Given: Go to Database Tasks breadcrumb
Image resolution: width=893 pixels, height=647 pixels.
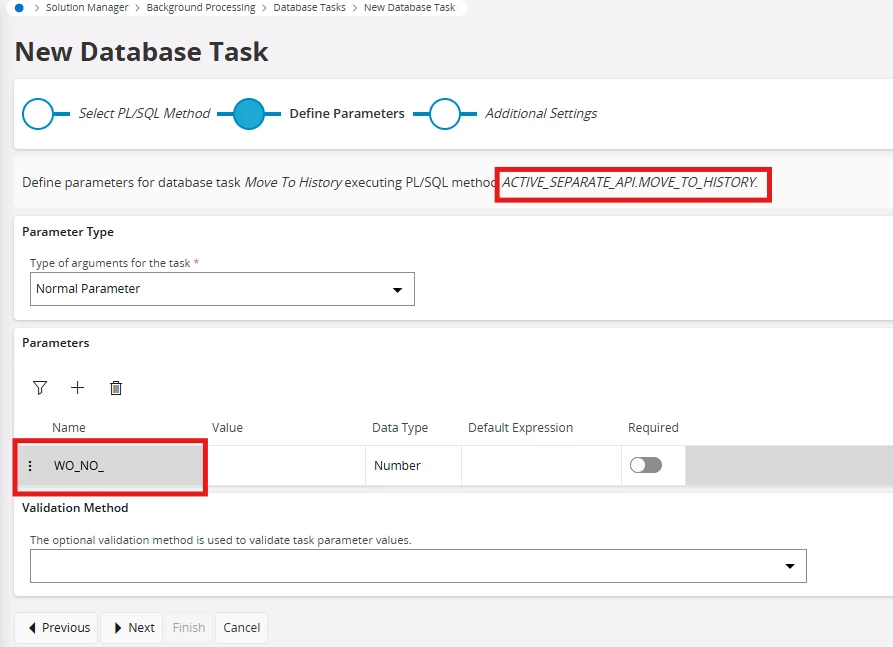Looking at the screenshot, I should [x=311, y=7].
